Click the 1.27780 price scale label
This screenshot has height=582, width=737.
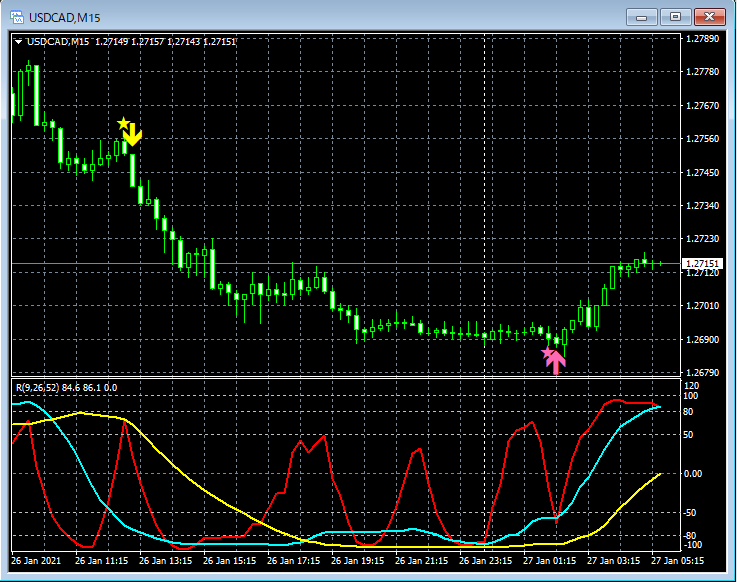[x=703, y=71]
